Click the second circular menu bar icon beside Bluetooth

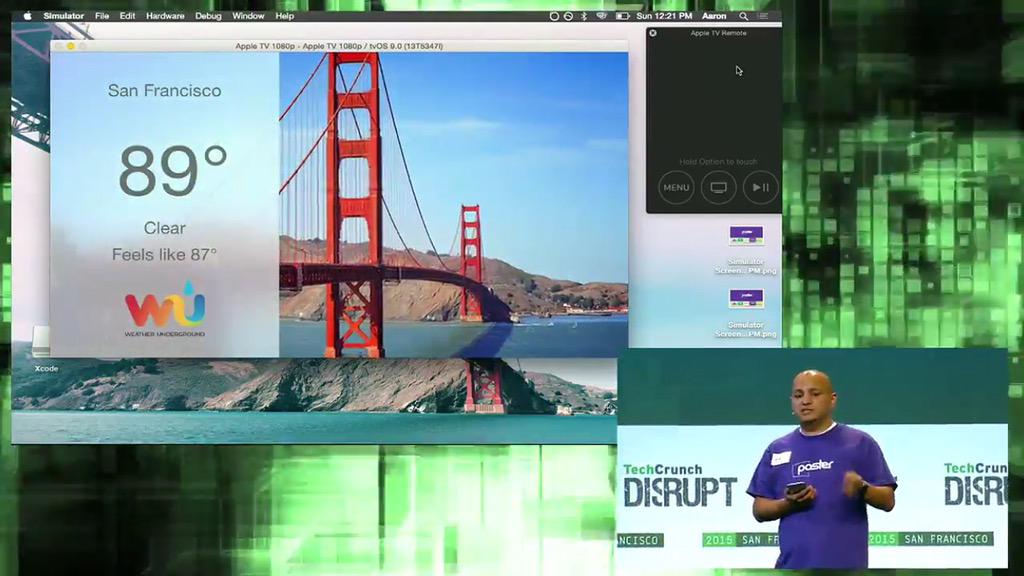(569, 16)
